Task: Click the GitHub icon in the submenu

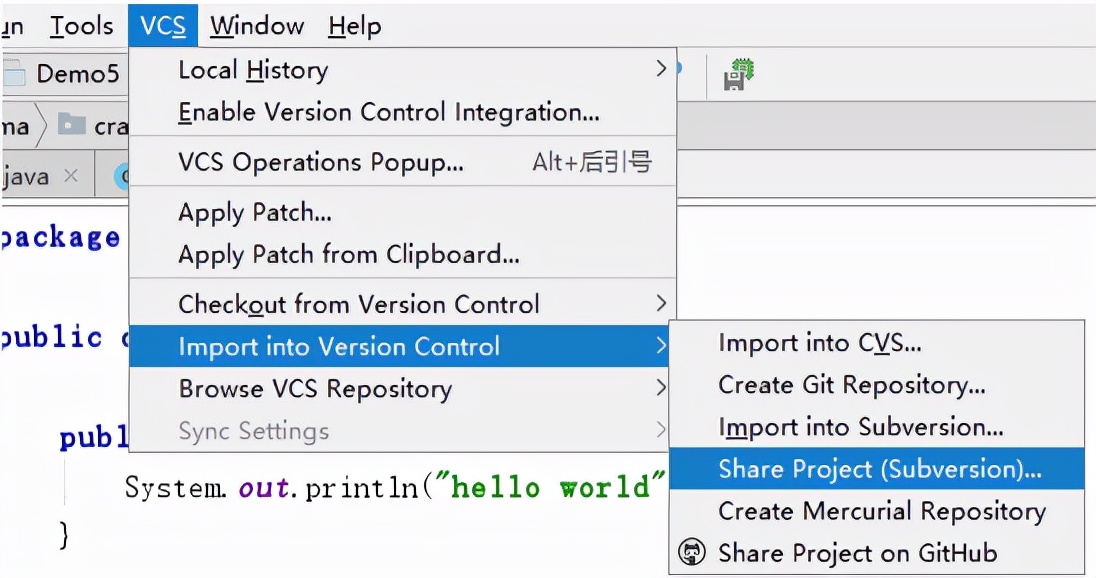Action: pos(692,552)
